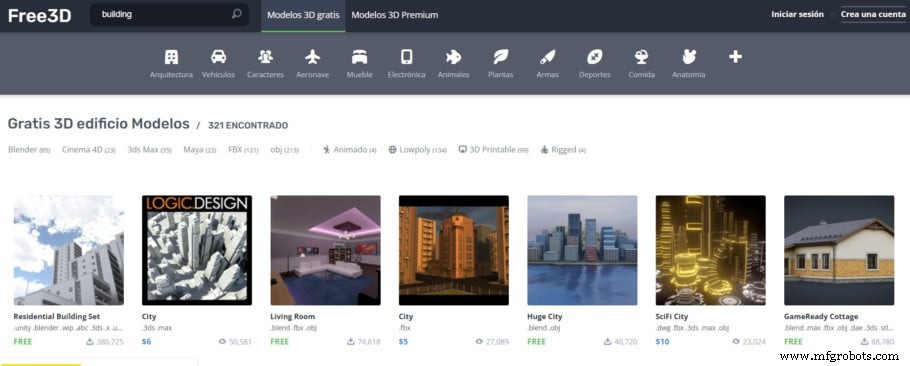Click download icon beside 40,720
The image size is (910, 366).
(608, 342)
